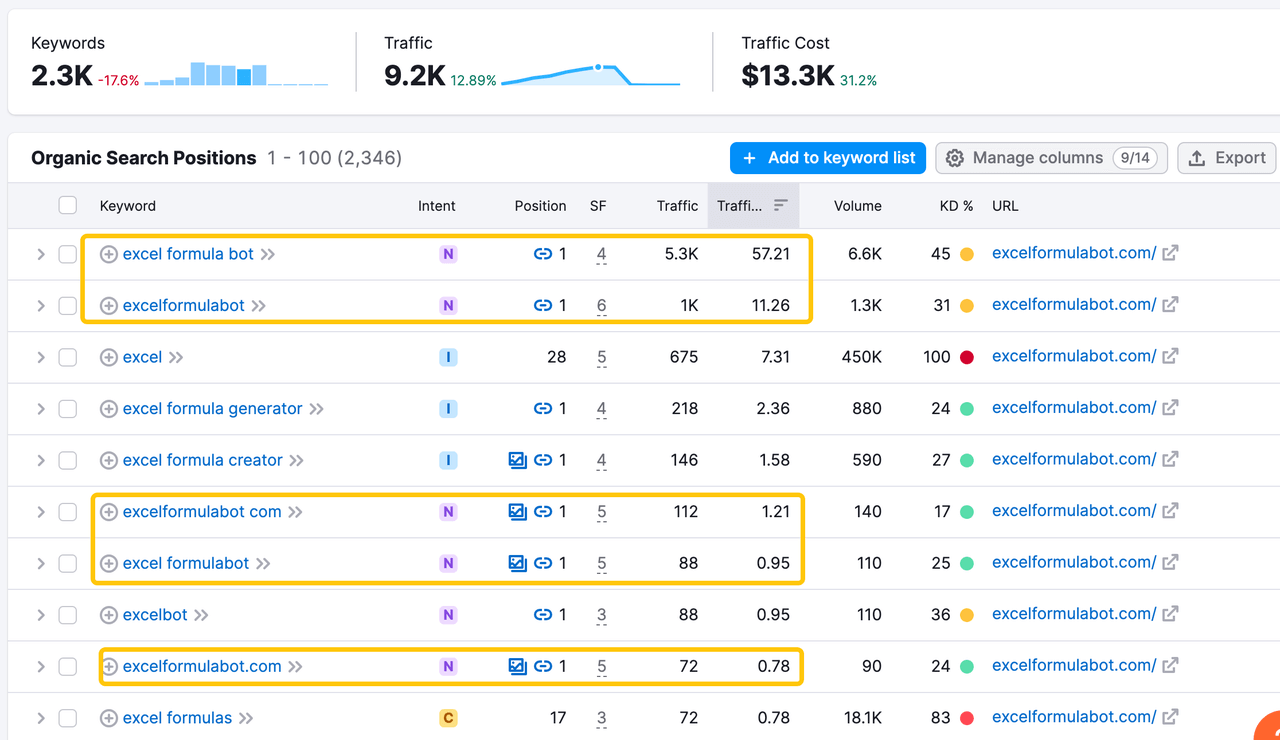Check the box for 'excel formula generator' row
This screenshot has height=740, width=1280.
(67, 409)
